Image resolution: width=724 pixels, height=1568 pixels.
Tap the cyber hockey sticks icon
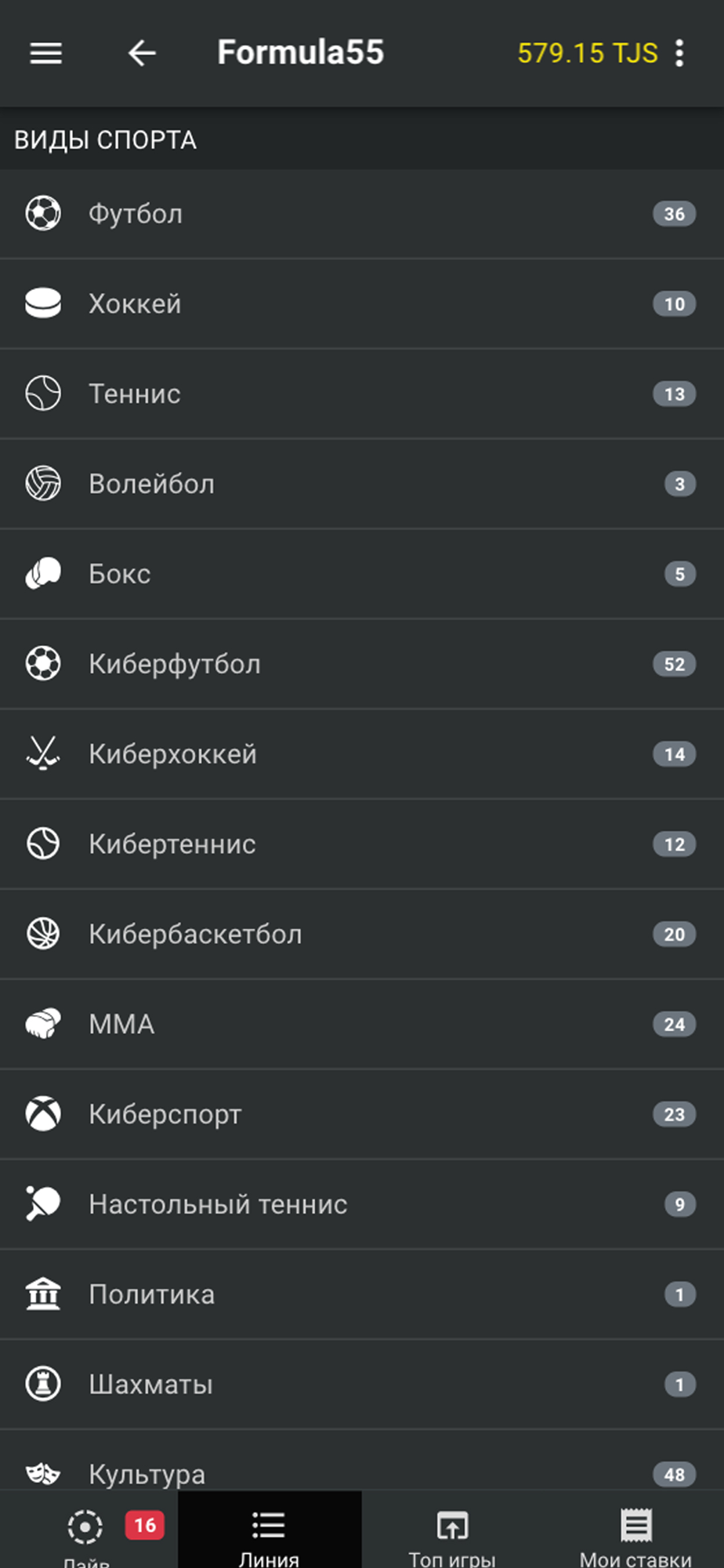pos(43,754)
